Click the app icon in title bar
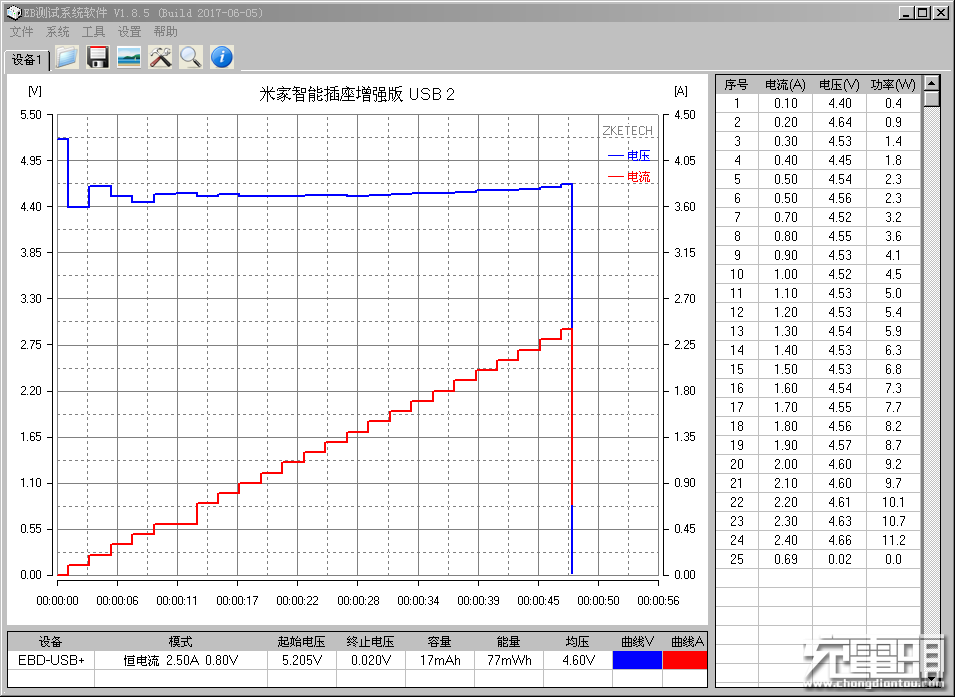955x697 pixels. [x=13, y=12]
